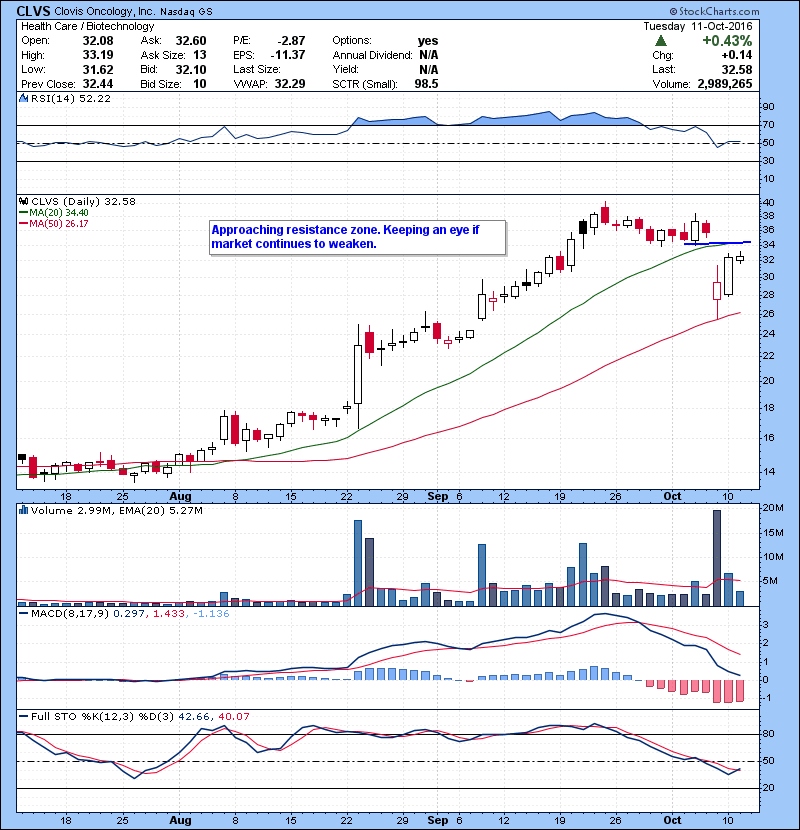Click the Ask 32.60 value

pos(191,41)
